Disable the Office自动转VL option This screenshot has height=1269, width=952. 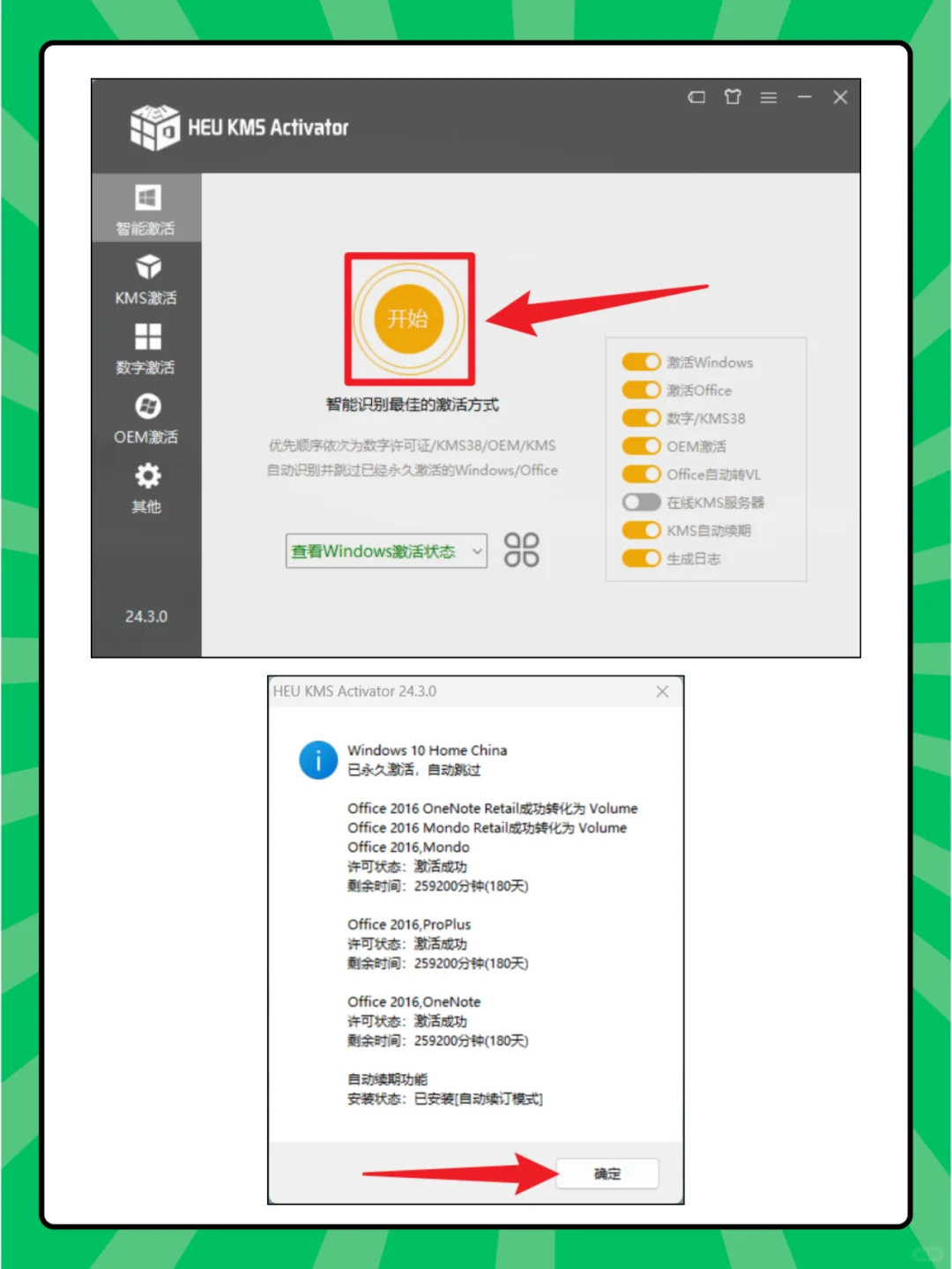click(641, 474)
